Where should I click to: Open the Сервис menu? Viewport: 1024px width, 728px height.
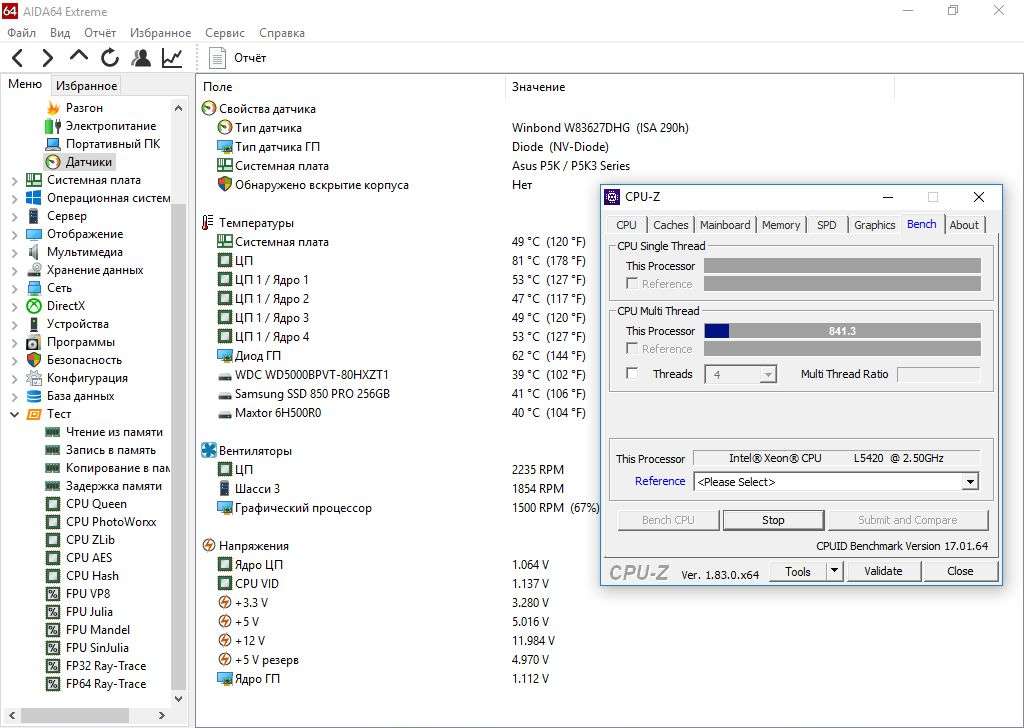coord(225,33)
